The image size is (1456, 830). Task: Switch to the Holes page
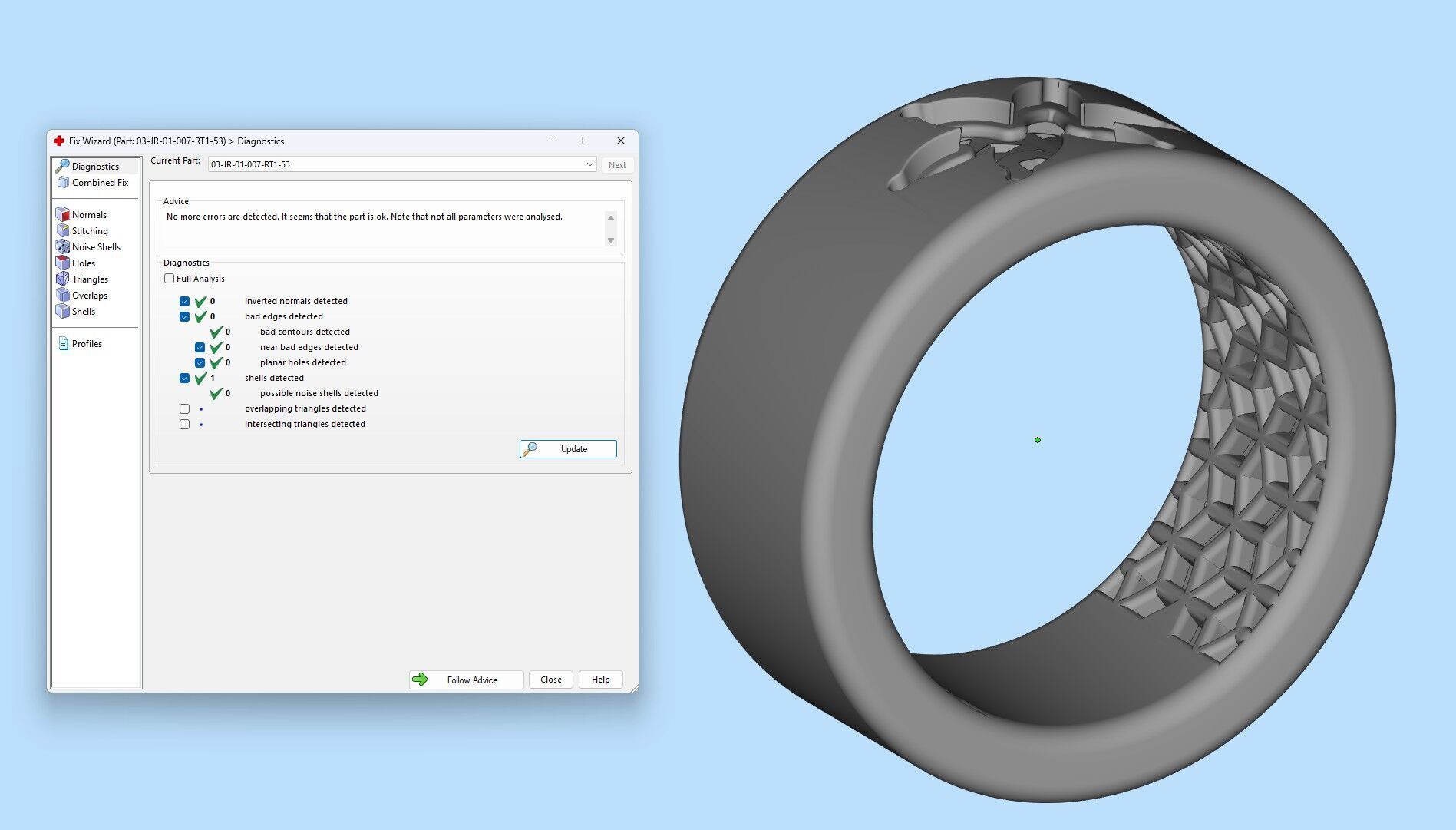tap(84, 263)
